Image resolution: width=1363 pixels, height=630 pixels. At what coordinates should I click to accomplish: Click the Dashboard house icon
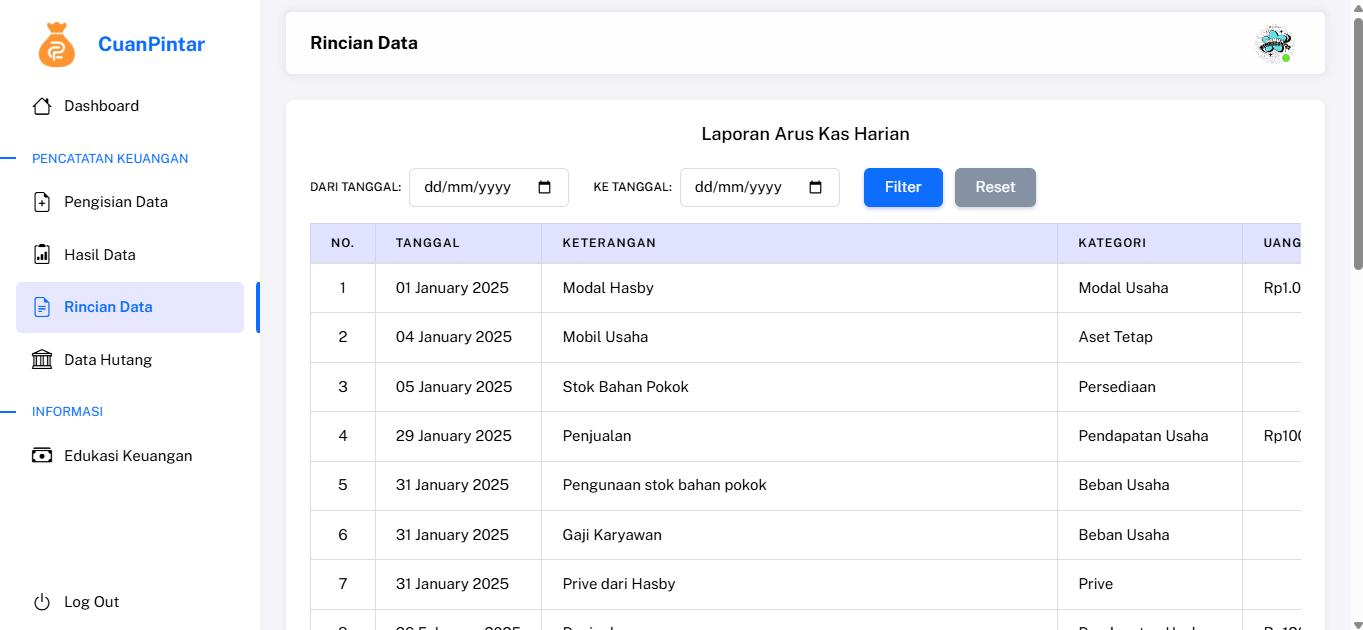[42, 106]
